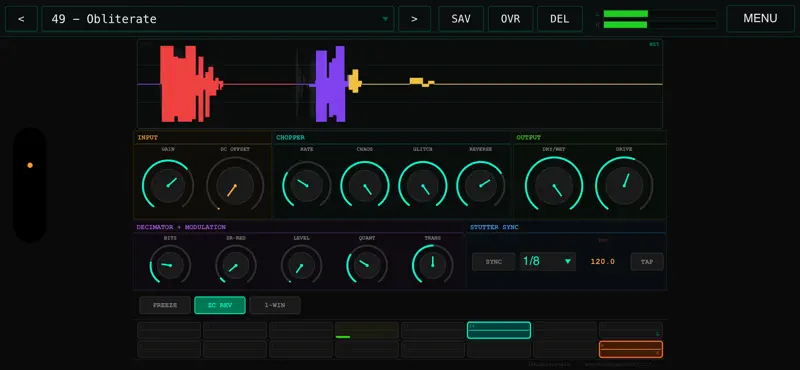Click the CHOPPER section header
The width and height of the screenshot is (800, 370).
click(290, 138)
